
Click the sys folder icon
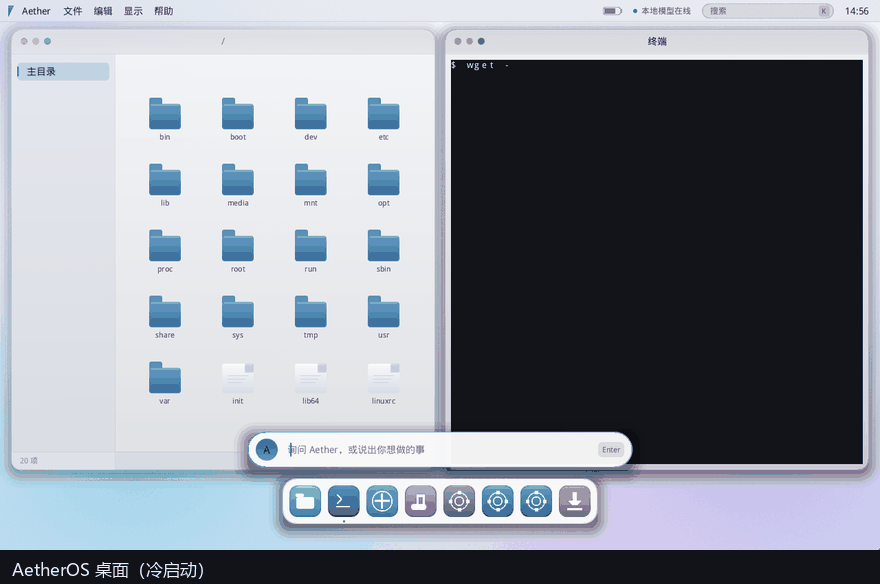click(x=237, y=312)
